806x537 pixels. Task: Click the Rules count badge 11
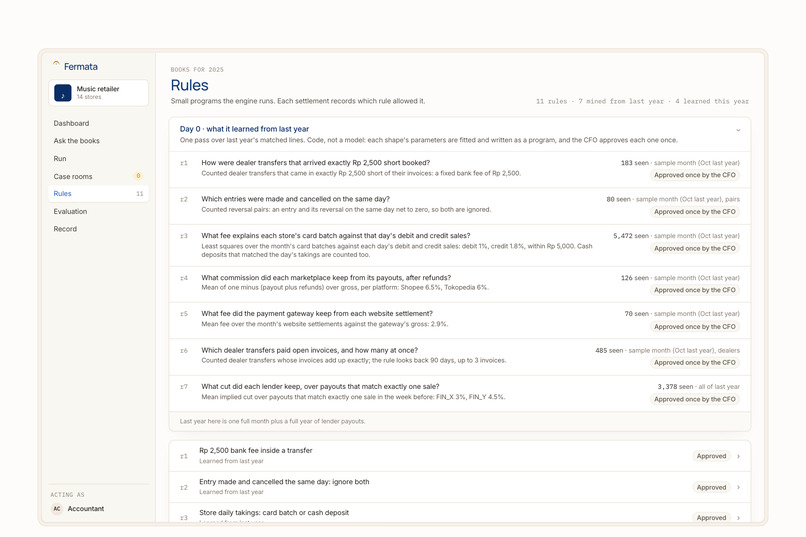point(140,194)
